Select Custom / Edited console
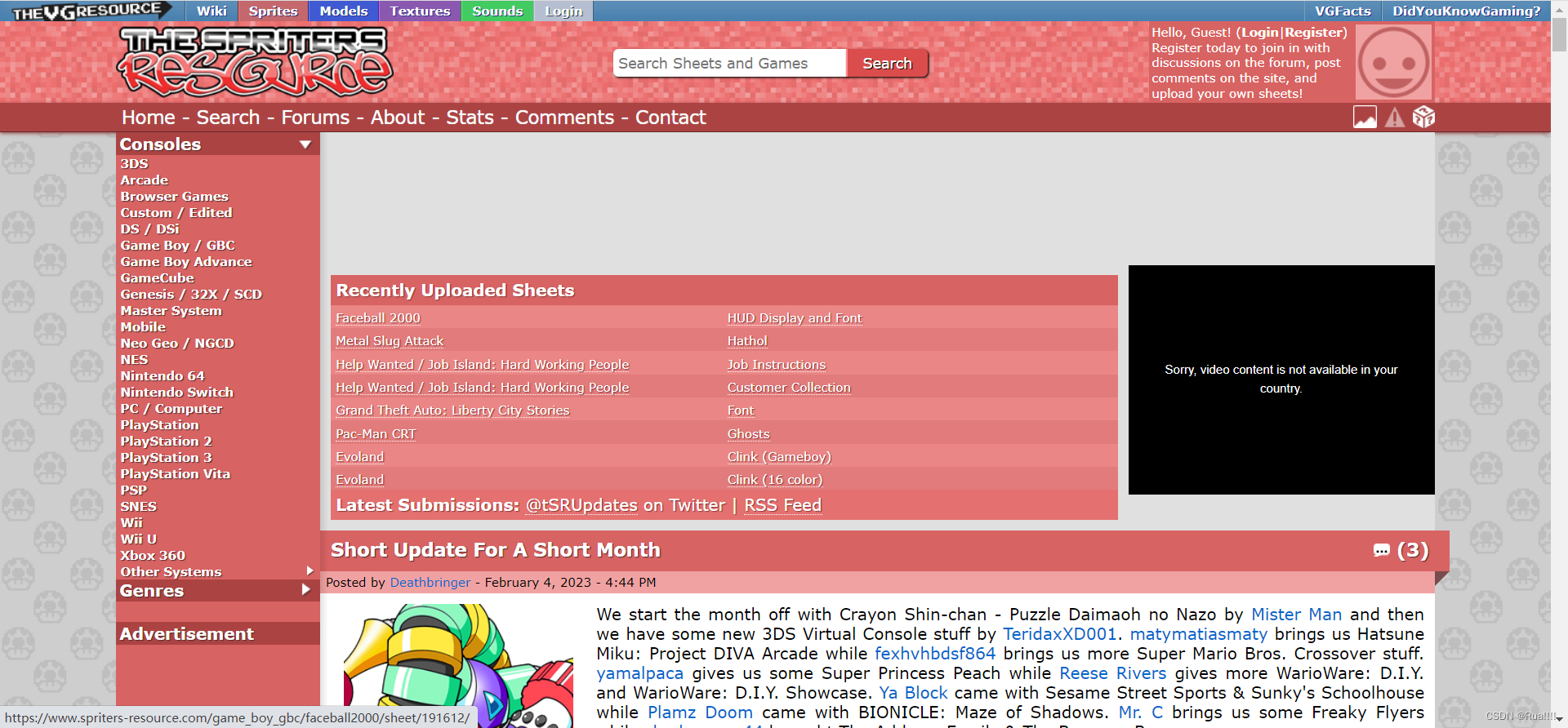 (176, 212)
